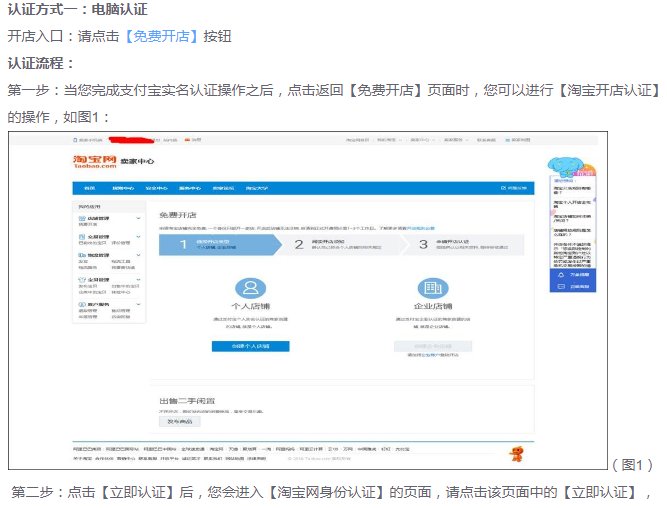Click the 发布商品 button under 出售二手闲置
Image resolution: width=667 pixels, height=508 pixels.
(x=180, y=421)
